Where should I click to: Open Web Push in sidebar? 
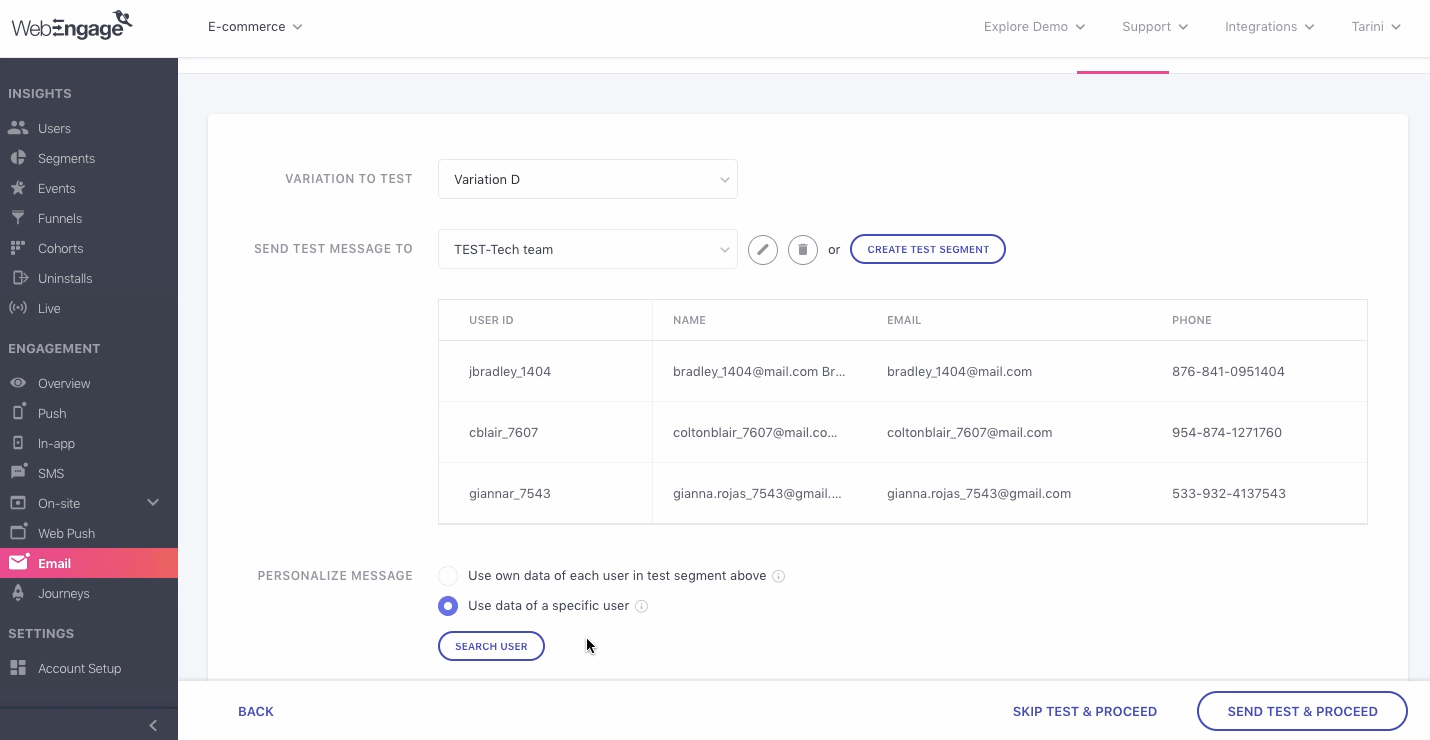pyautogui.click(x=66, y=533)
